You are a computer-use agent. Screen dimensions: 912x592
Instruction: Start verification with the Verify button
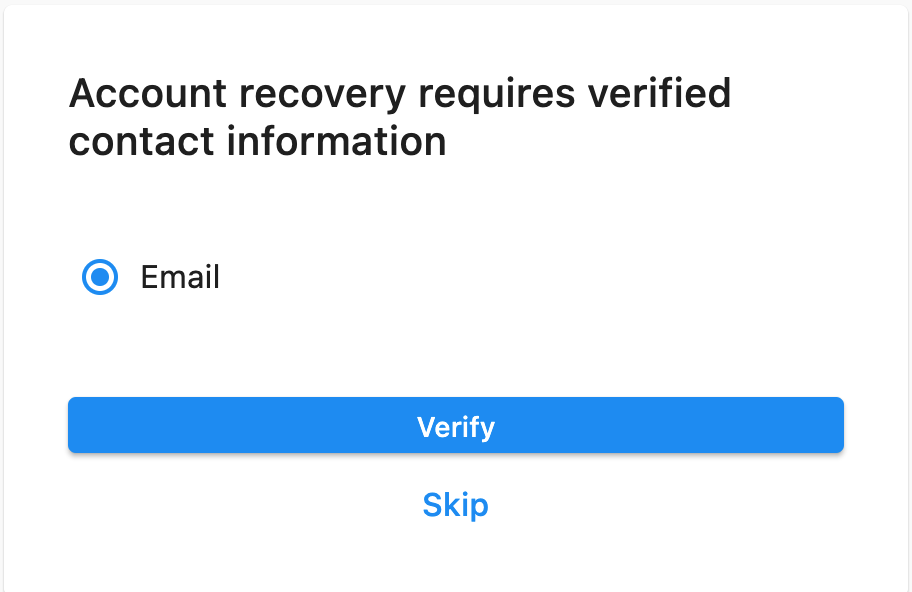tap(455, 425)
